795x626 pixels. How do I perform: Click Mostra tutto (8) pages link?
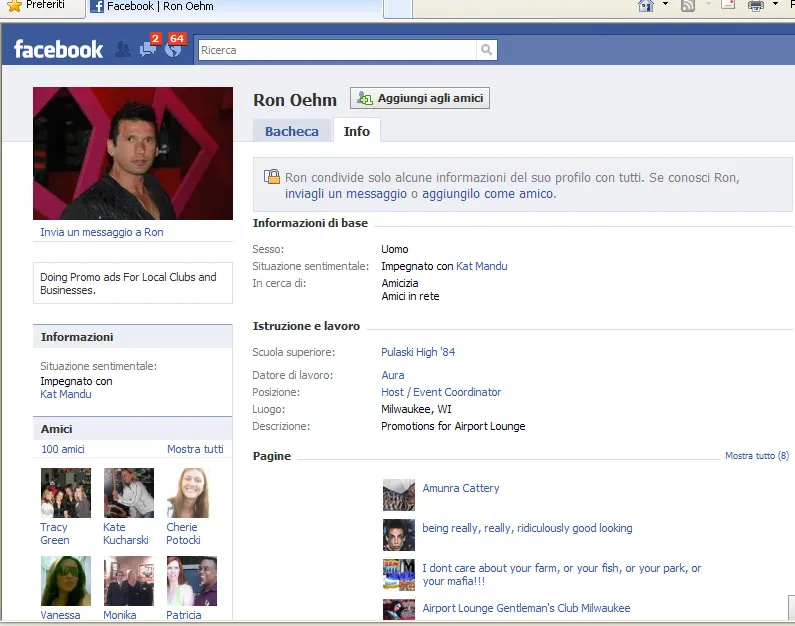click(x=757, y=456)
